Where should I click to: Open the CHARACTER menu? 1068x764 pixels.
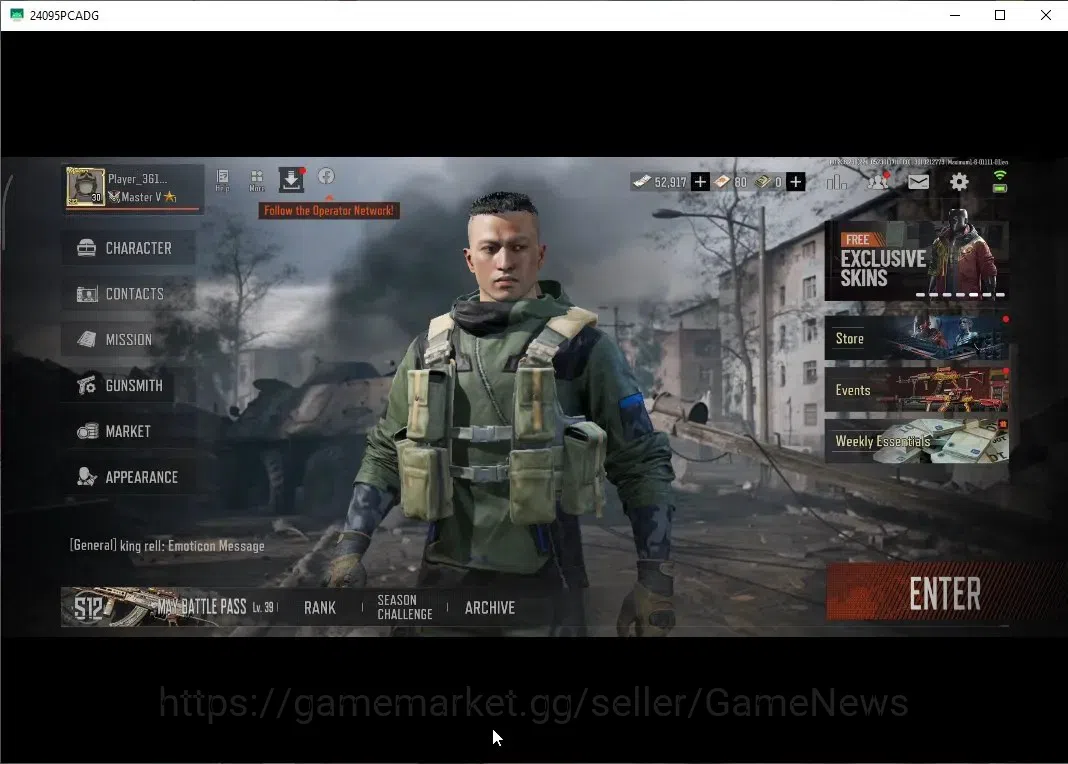pyautogui.click(x=128, y=248)
